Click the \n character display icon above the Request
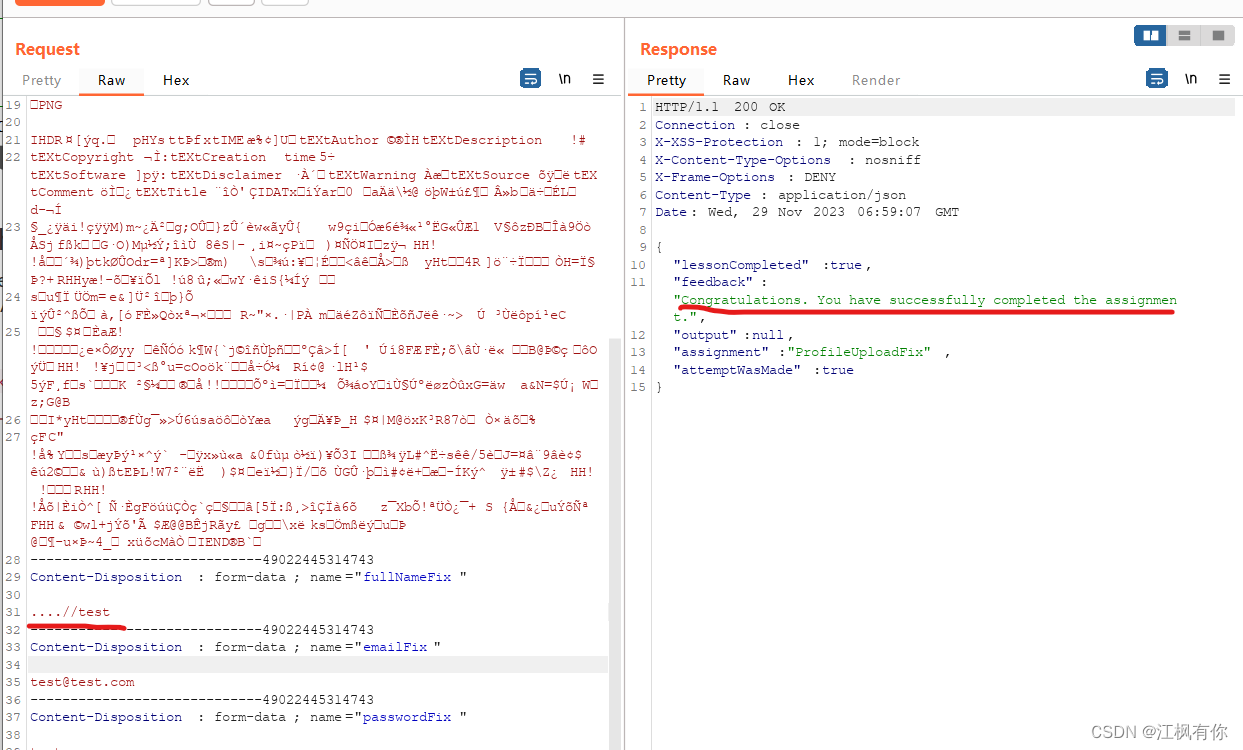 [565, 78]
